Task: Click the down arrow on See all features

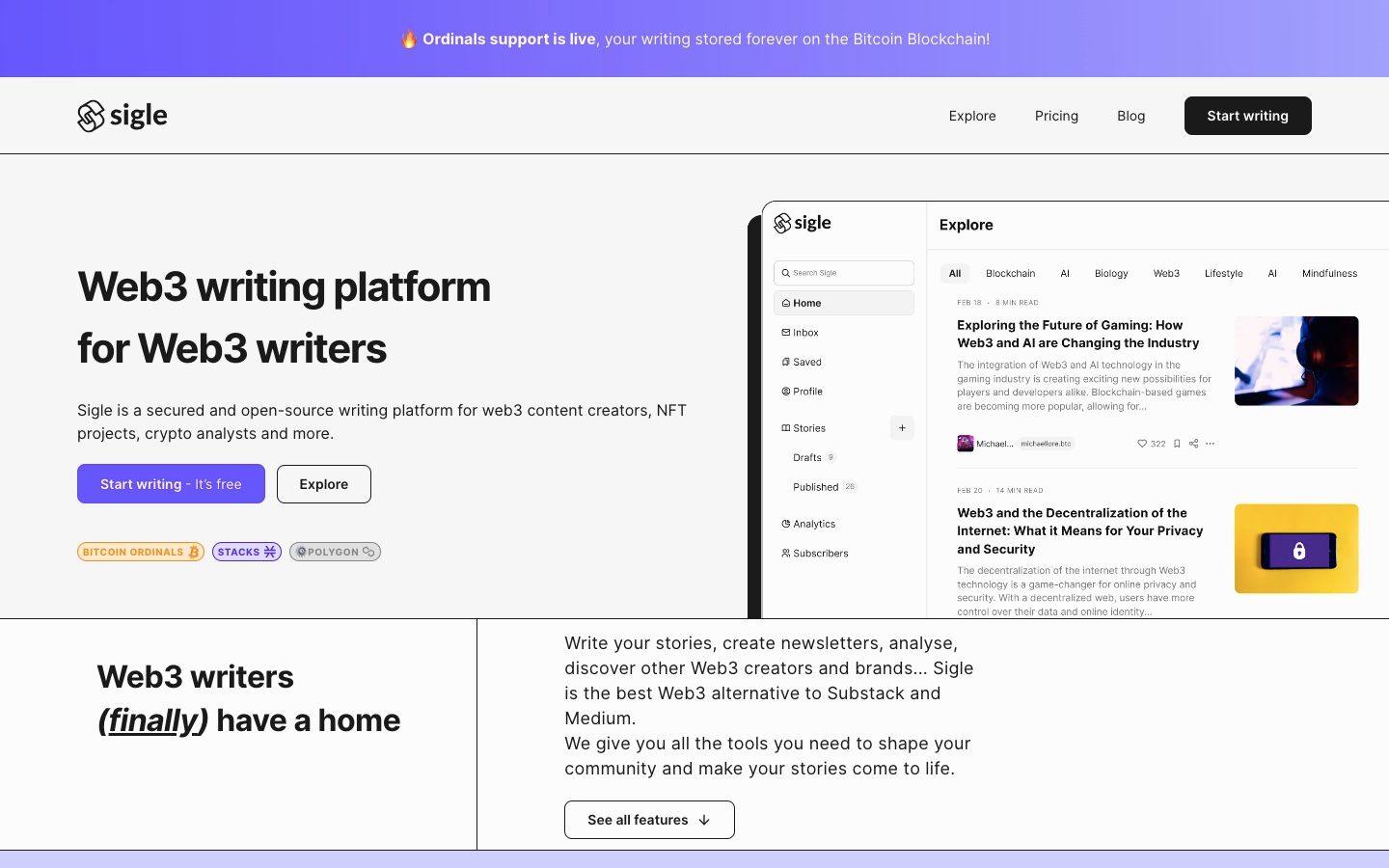Action: [704, 821]
